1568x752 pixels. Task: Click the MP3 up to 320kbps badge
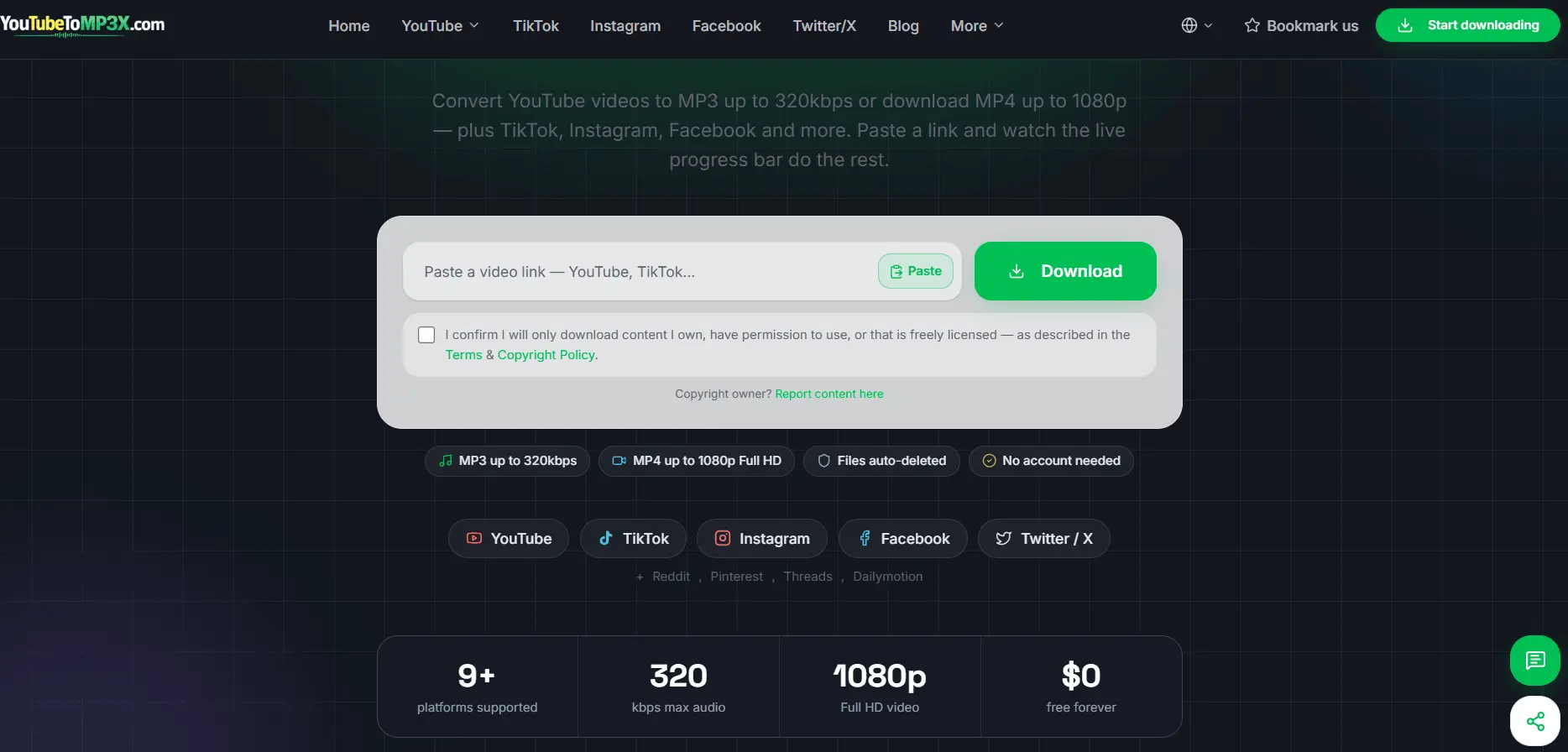[x=507, y=461]
